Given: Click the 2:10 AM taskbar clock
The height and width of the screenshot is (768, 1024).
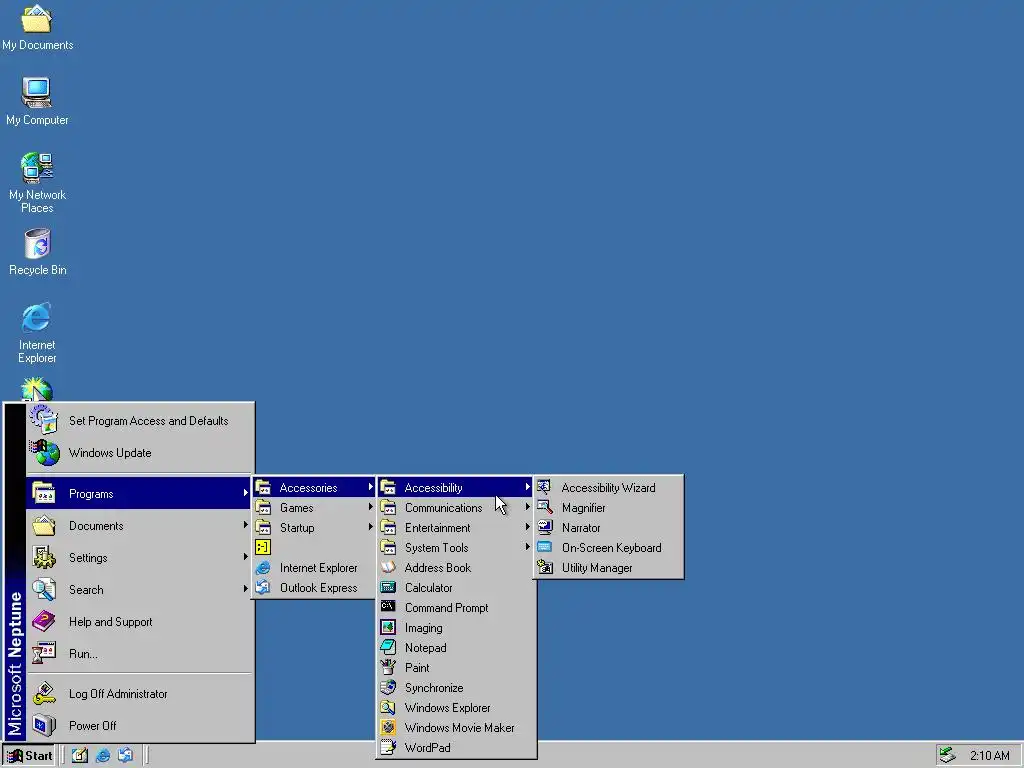Looking at the screenshot, I should [989, 756].
